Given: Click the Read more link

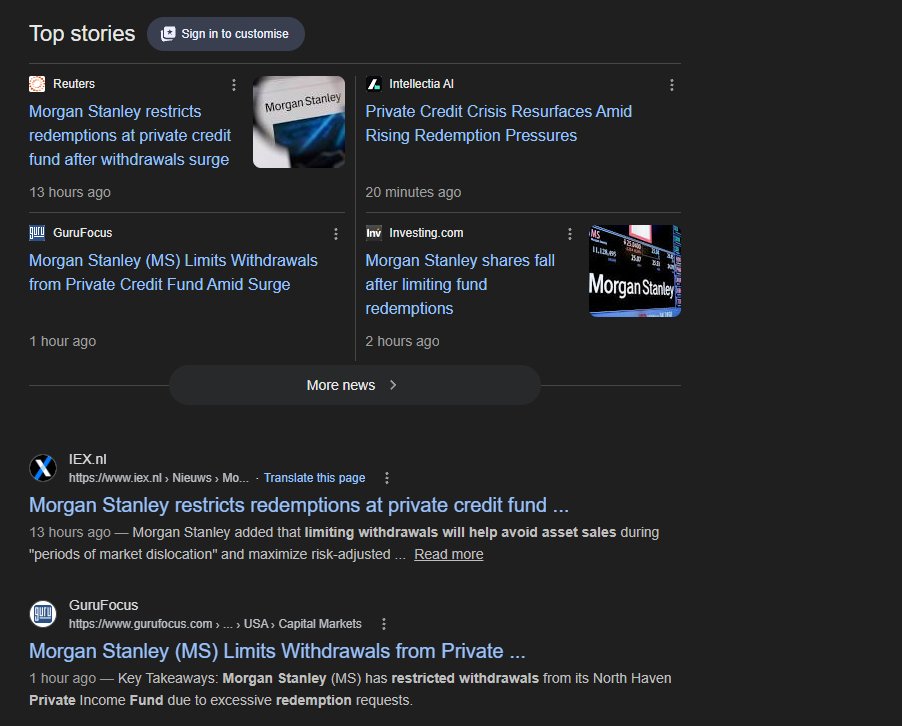Looking at the screenshot, I should (449, 555).
